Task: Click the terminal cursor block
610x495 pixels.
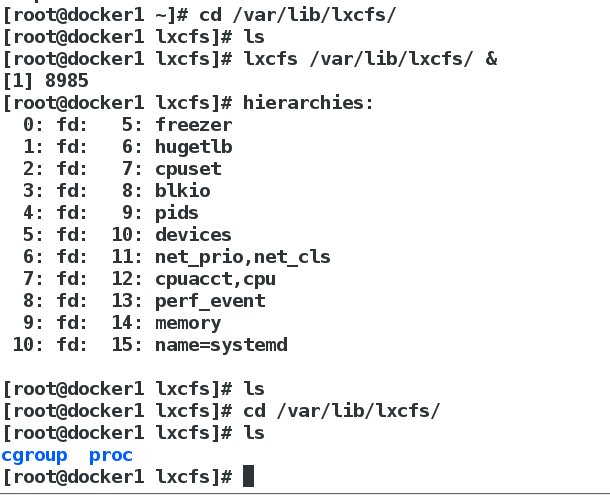Action: (x=248, y=476)
